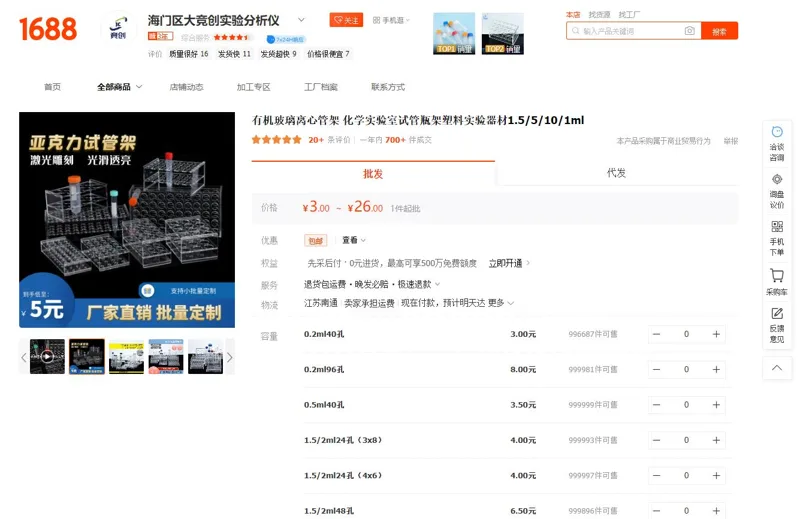Select the fourth gallery thumbnail
The height and width of the screenshot is (519, 800).
point(166,356)
